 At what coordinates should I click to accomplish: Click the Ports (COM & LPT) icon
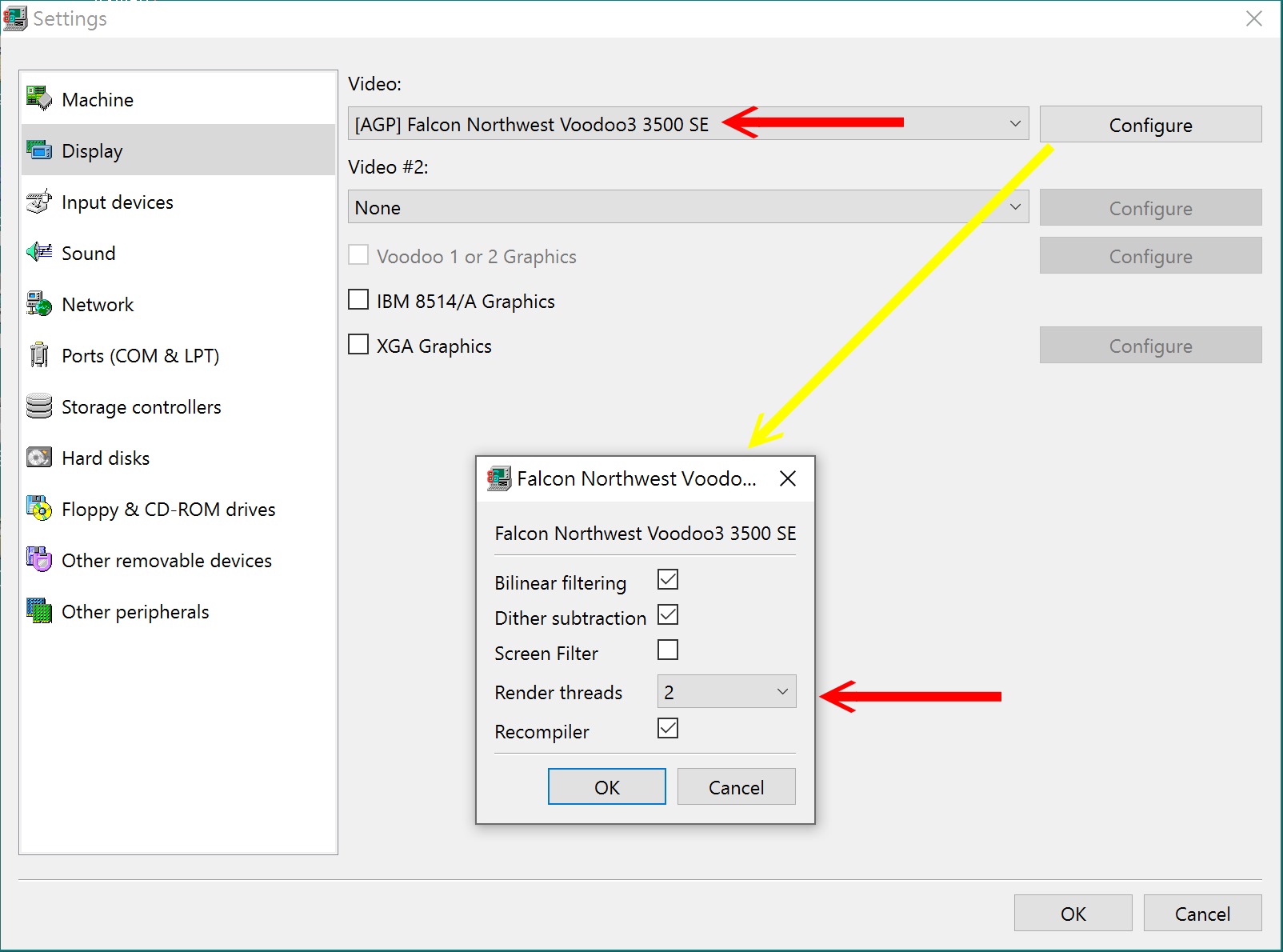pyautogui.click(x=39, y=354)
